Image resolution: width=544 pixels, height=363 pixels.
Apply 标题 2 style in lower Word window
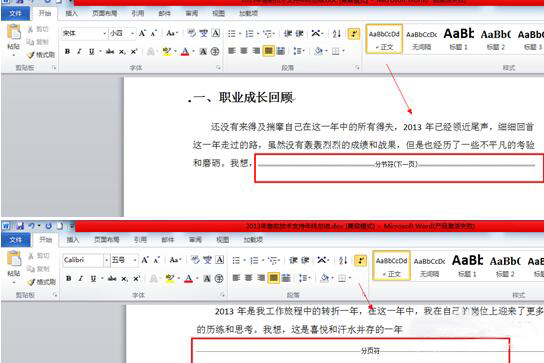pyautogui.click(x=505, y=266)
